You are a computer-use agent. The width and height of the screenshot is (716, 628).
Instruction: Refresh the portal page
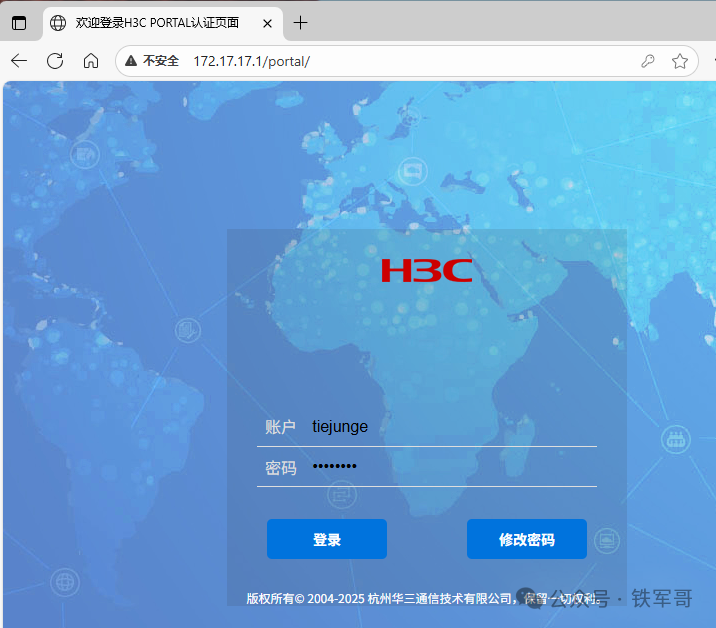(x=55, y=61)
